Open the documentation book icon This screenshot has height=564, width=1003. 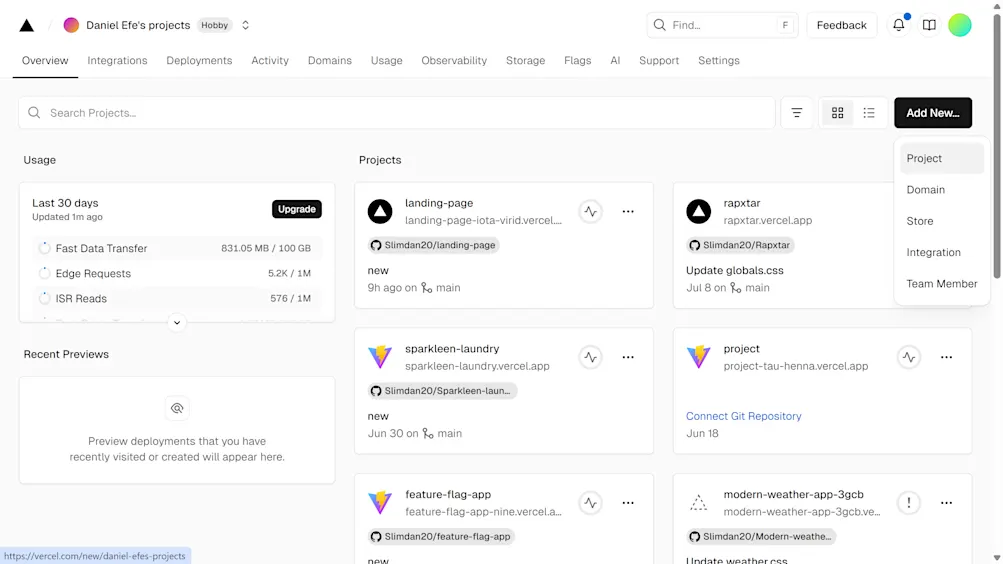tap(929, 25)
